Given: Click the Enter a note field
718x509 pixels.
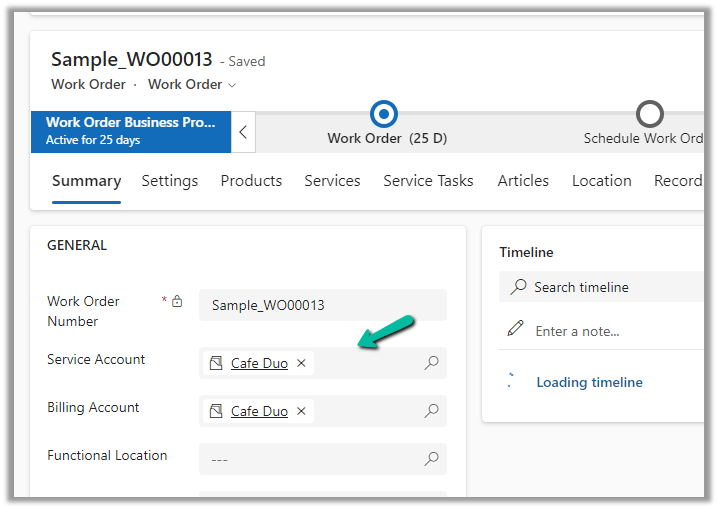Looking at the screenshot, I should click(610, 331).
